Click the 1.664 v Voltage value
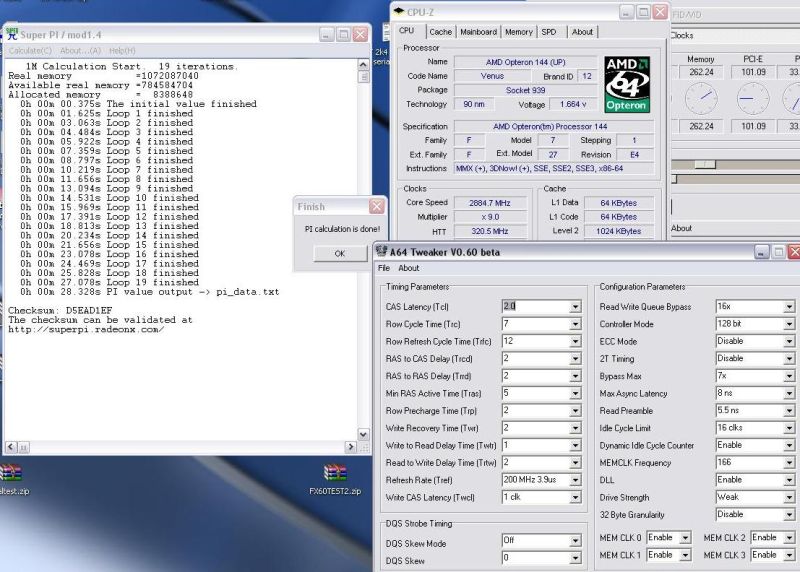This screenshot has height=572, width=800. 573,104
